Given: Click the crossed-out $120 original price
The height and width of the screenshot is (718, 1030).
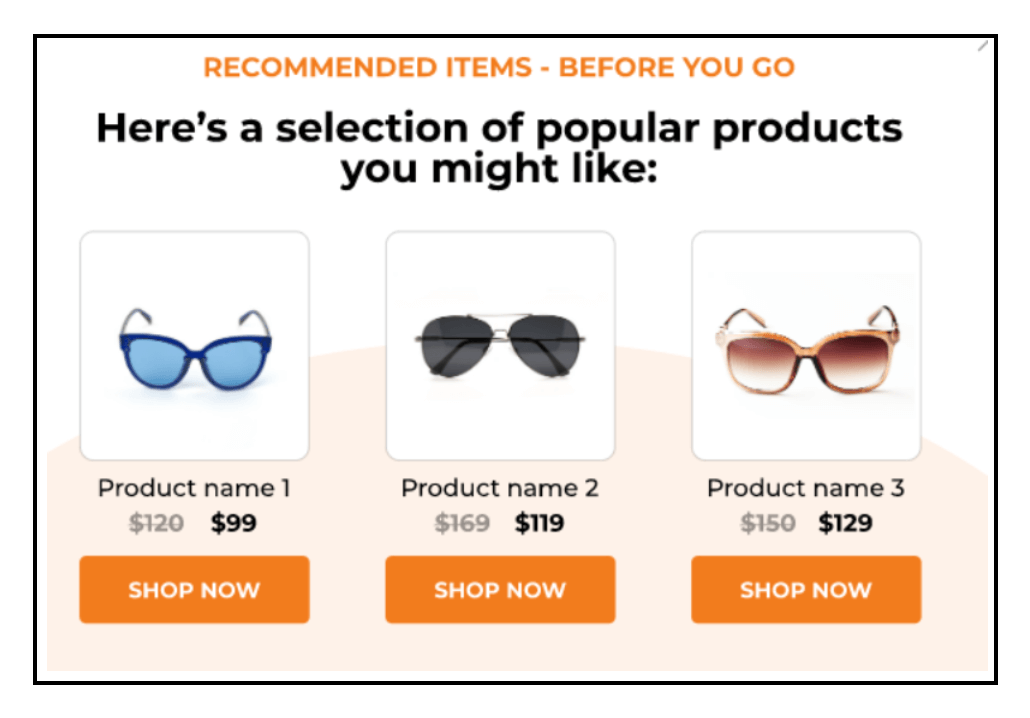Looking at the screenshot, I should coord(156,523).
